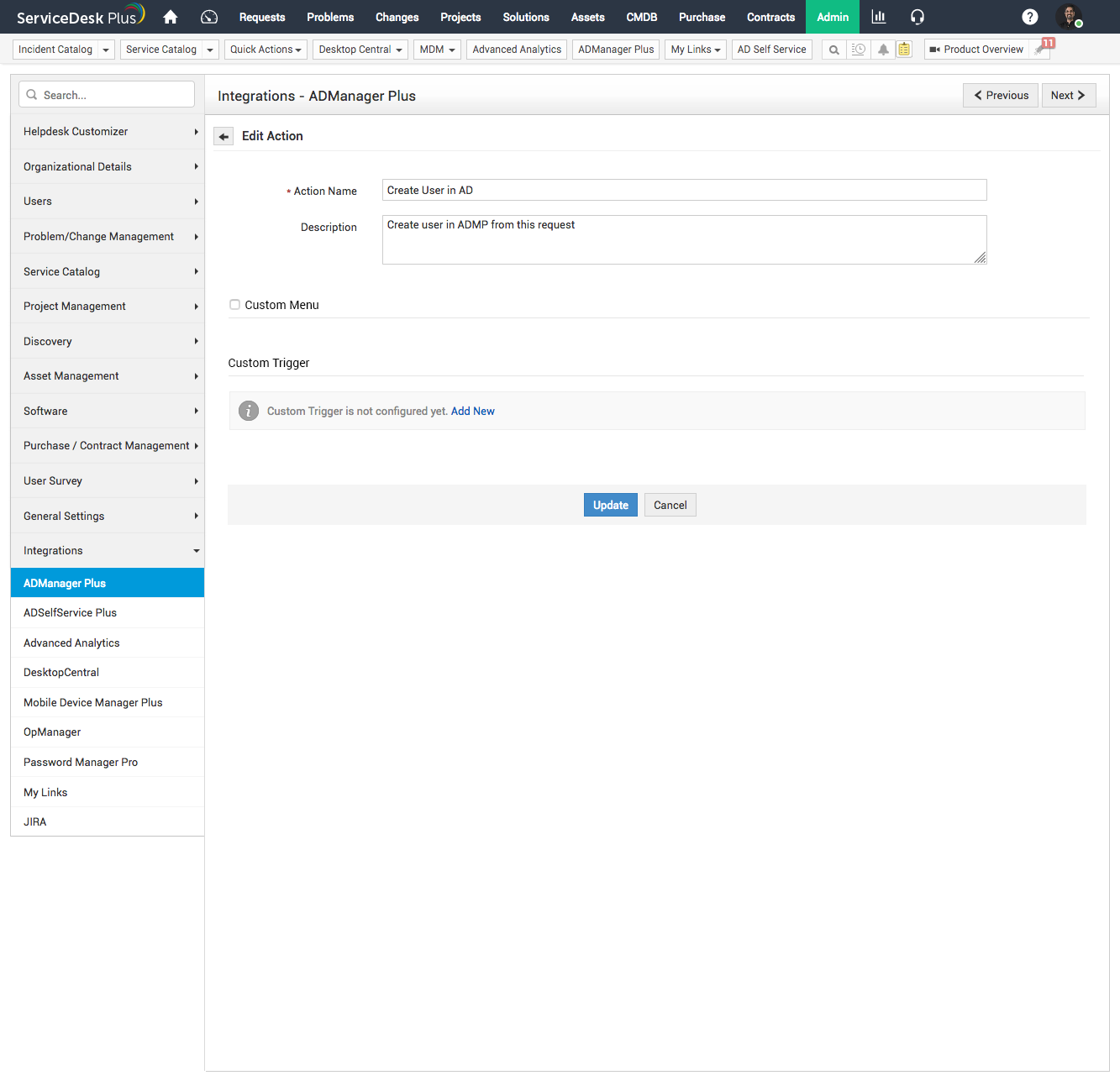Click Add New to configure Custom Trigger
The image size is (1120, 1086).
[472, 411]
